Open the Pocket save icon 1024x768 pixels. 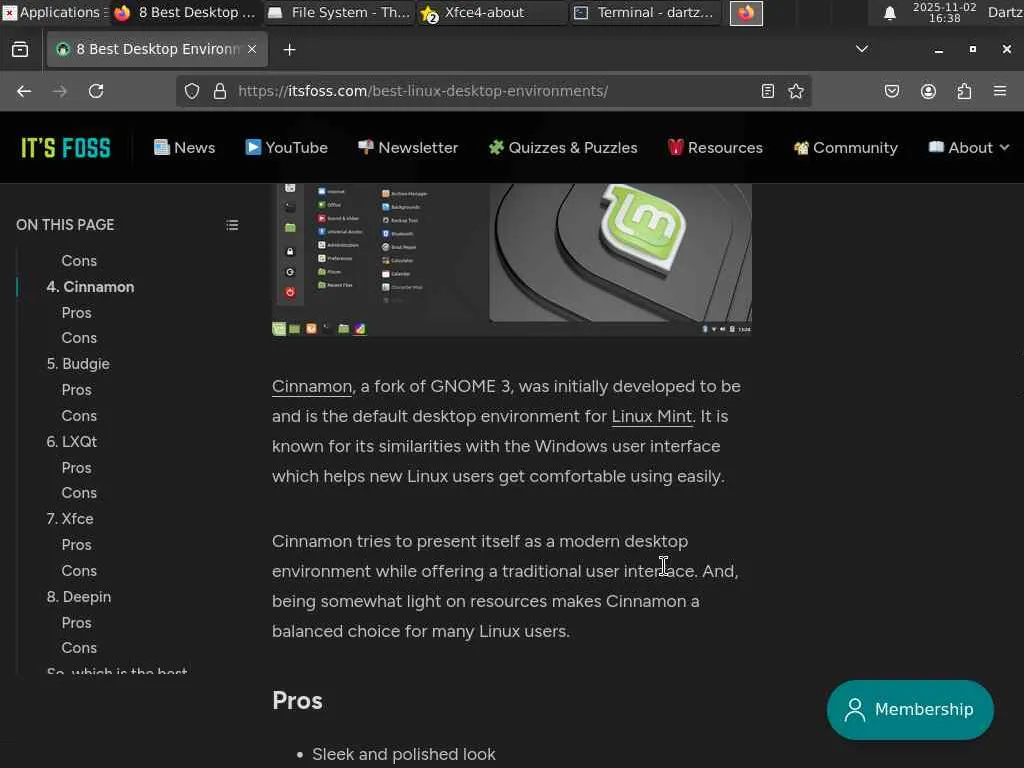892,91
